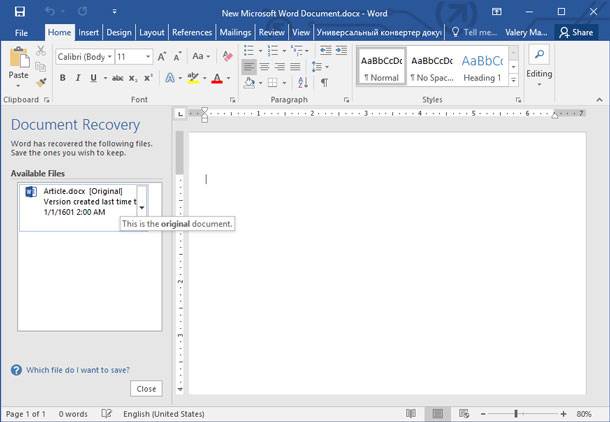The height and width of the screenshot is (422, 610).
Task: Open the Layout tab
Action: (152, 32)
